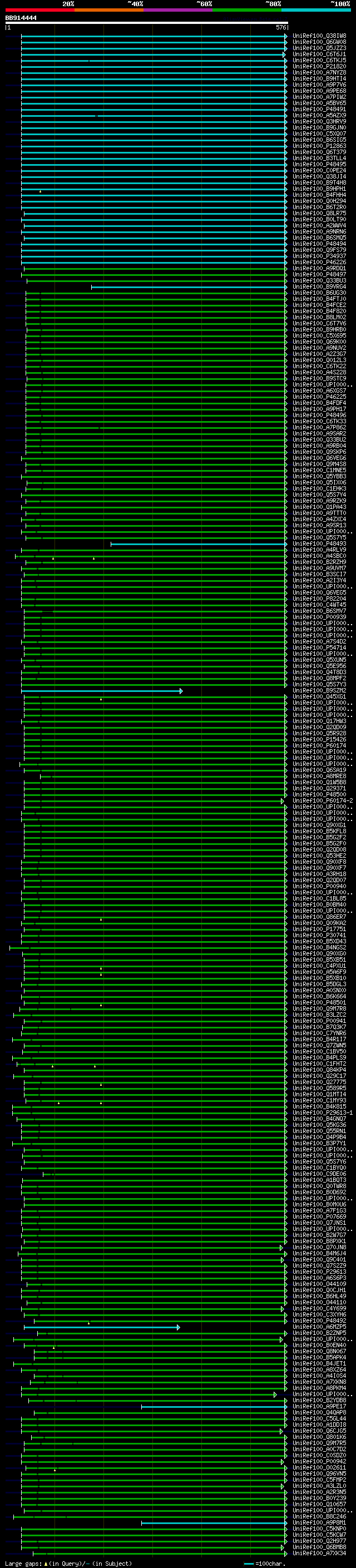Open hit UniRef100_B9GJN0
The image size is (356, 1568).
(x=319, y=127)
